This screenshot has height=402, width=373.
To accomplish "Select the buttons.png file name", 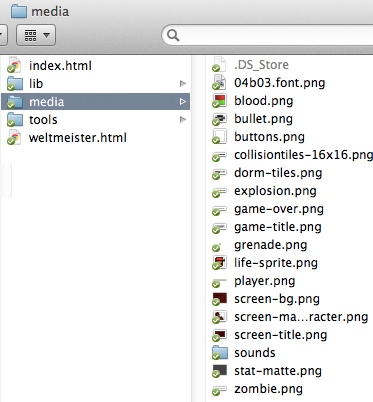I will 269,137.
